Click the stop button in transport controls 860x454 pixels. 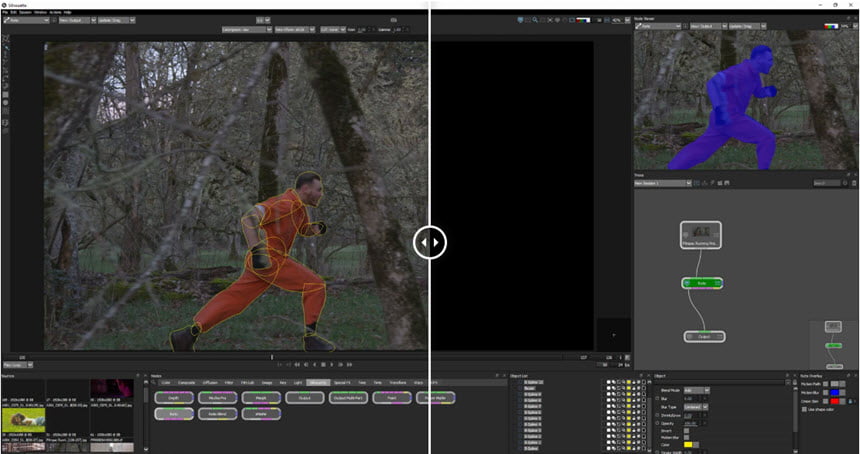323,364
